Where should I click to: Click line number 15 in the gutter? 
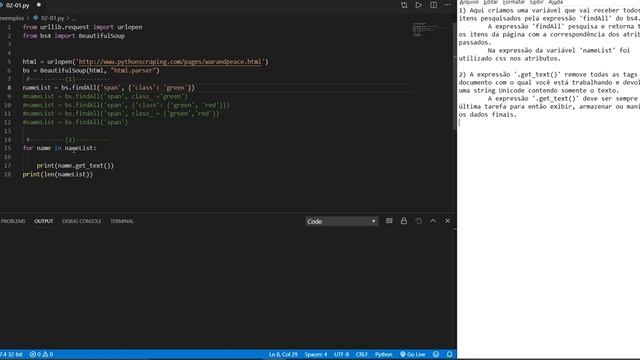(x=8, y=148)
